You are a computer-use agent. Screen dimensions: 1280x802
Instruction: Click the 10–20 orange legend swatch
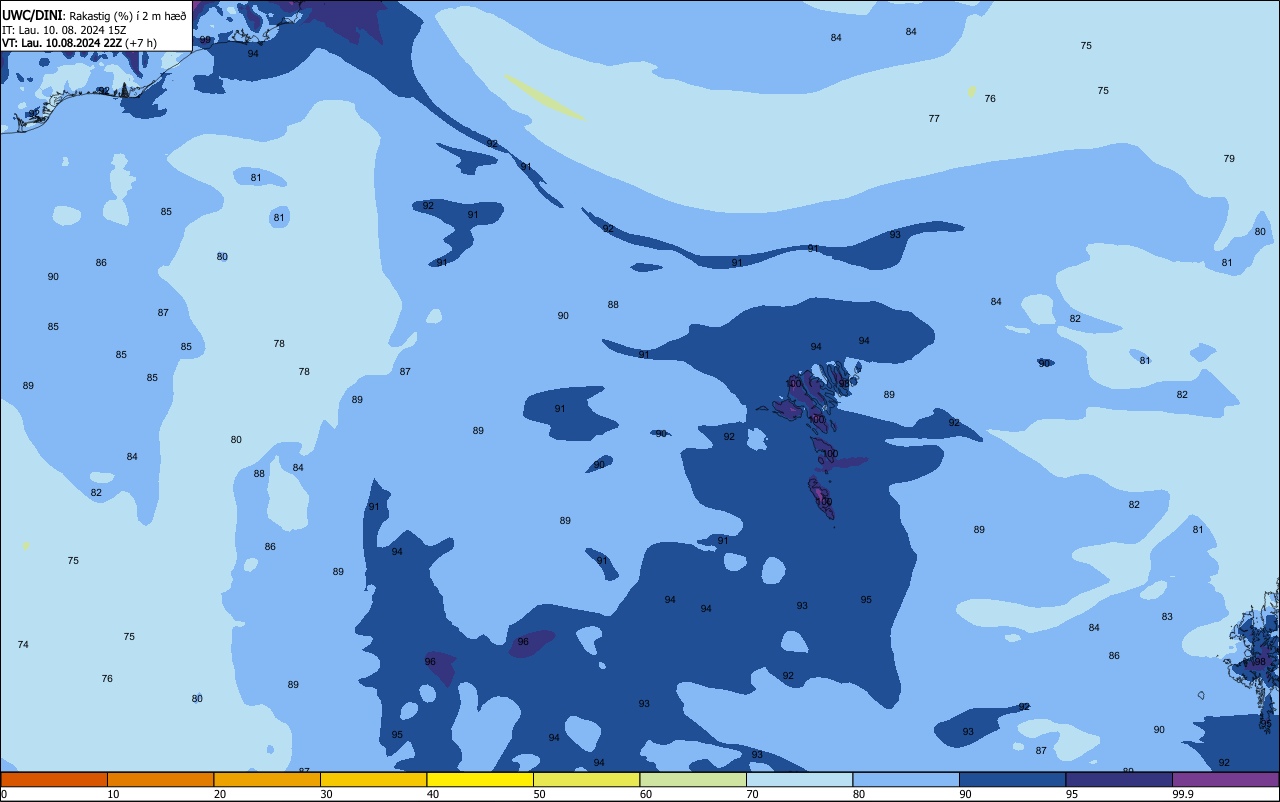160,779
